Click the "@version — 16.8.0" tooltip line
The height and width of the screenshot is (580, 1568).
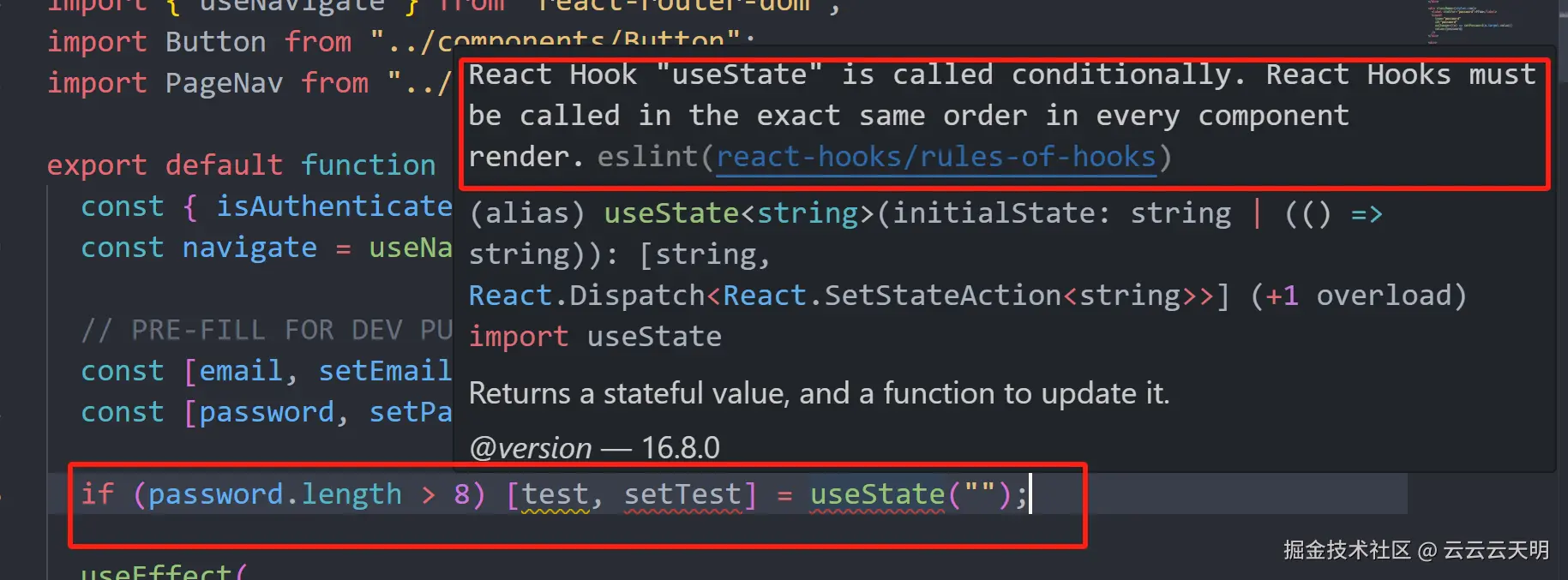(594, 447)
